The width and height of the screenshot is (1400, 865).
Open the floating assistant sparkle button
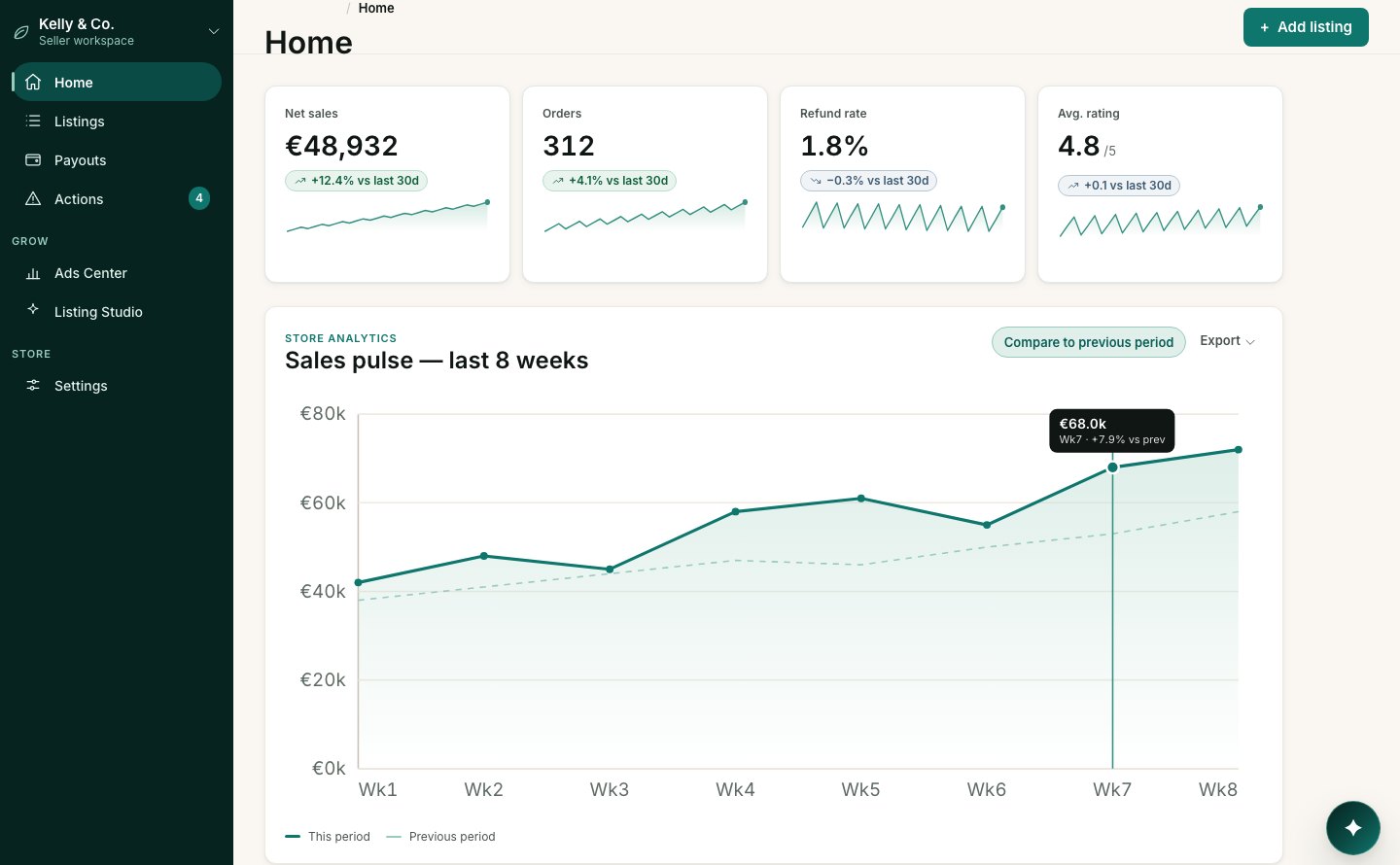(1353, 828)
